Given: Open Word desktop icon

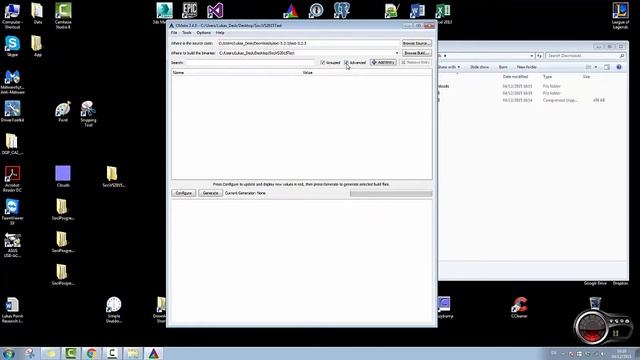Looking at the screenshot, I should [417, 11].
